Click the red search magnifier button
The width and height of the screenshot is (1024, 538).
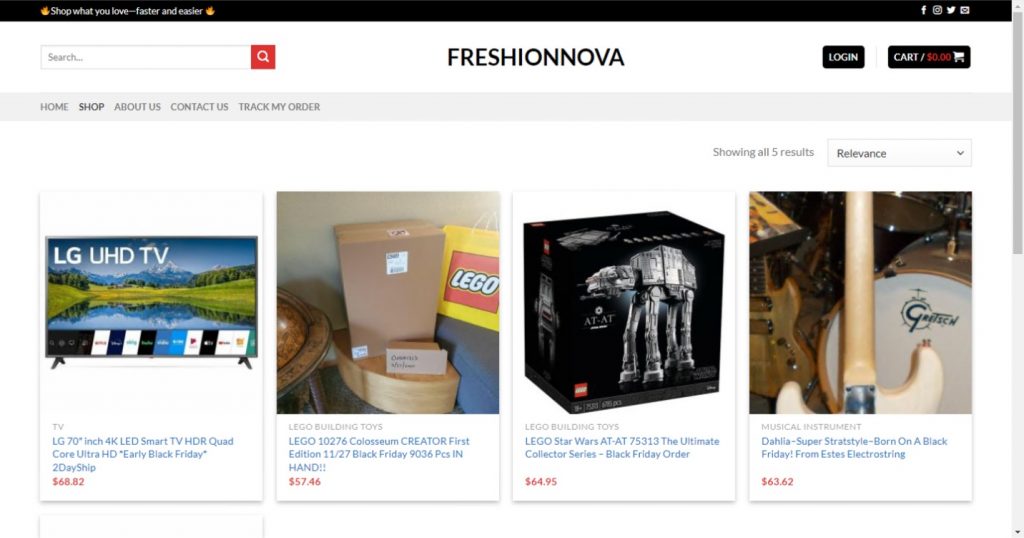point(263,57)
